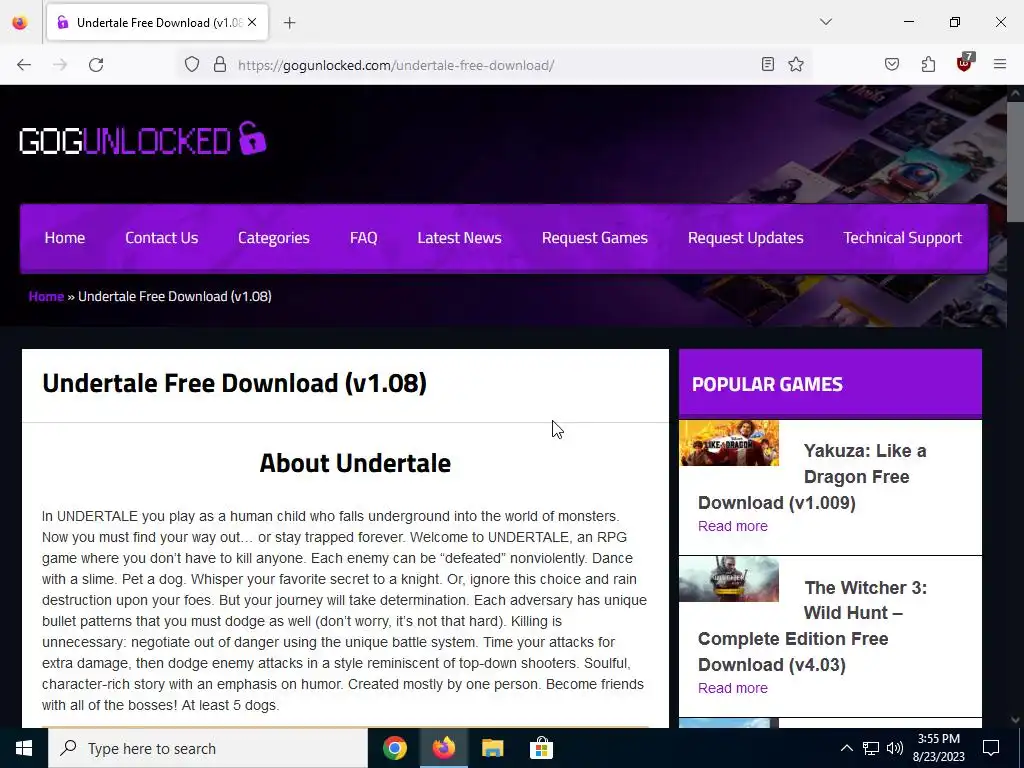
Task: Click the Firefox View icon
Action: (x=20, y=22)
